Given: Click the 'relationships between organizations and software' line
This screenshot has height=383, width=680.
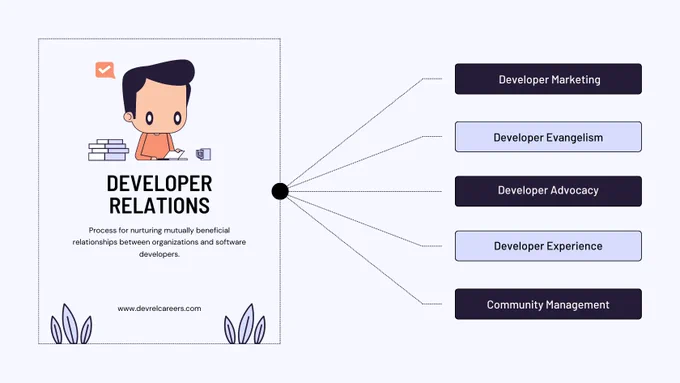Looking at the screenshot, I should click(x=159, y=242).
